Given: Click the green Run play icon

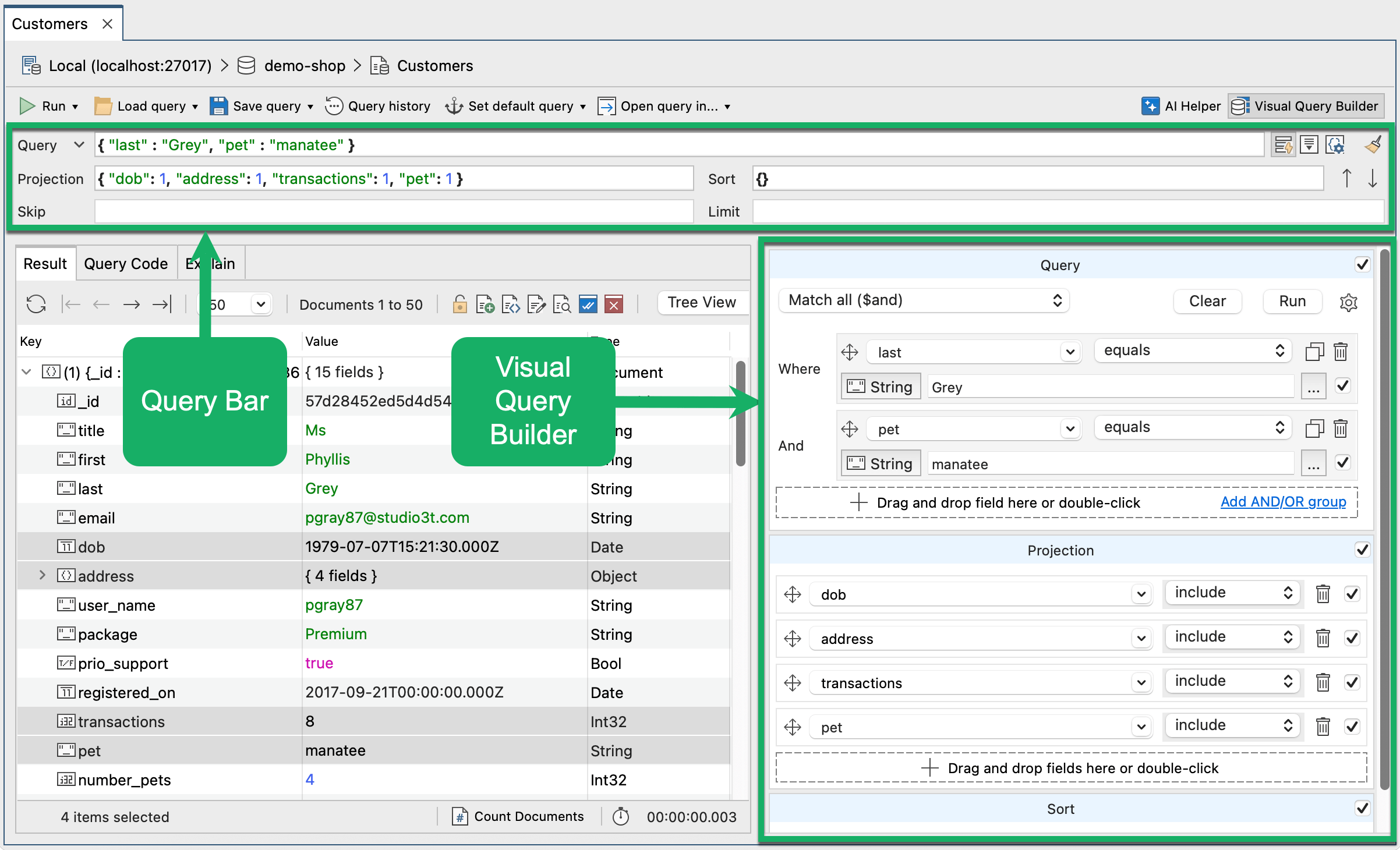Looking at the screenshot, I should pyautogui.click(x=27, y=106).
